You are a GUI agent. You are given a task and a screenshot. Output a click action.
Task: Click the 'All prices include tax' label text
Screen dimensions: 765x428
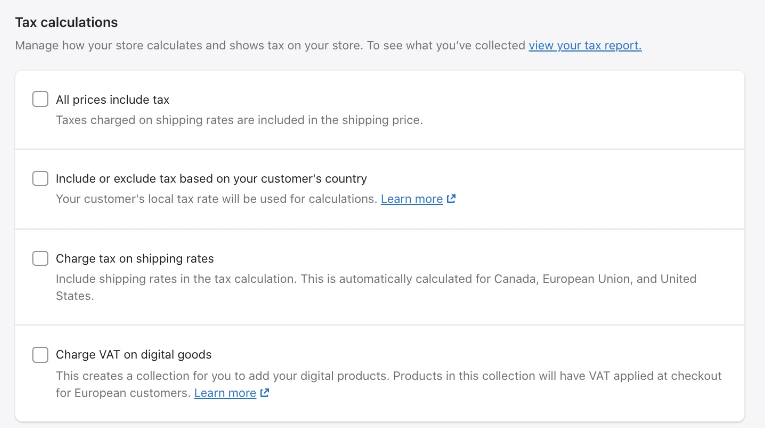[x=112, y=99]
